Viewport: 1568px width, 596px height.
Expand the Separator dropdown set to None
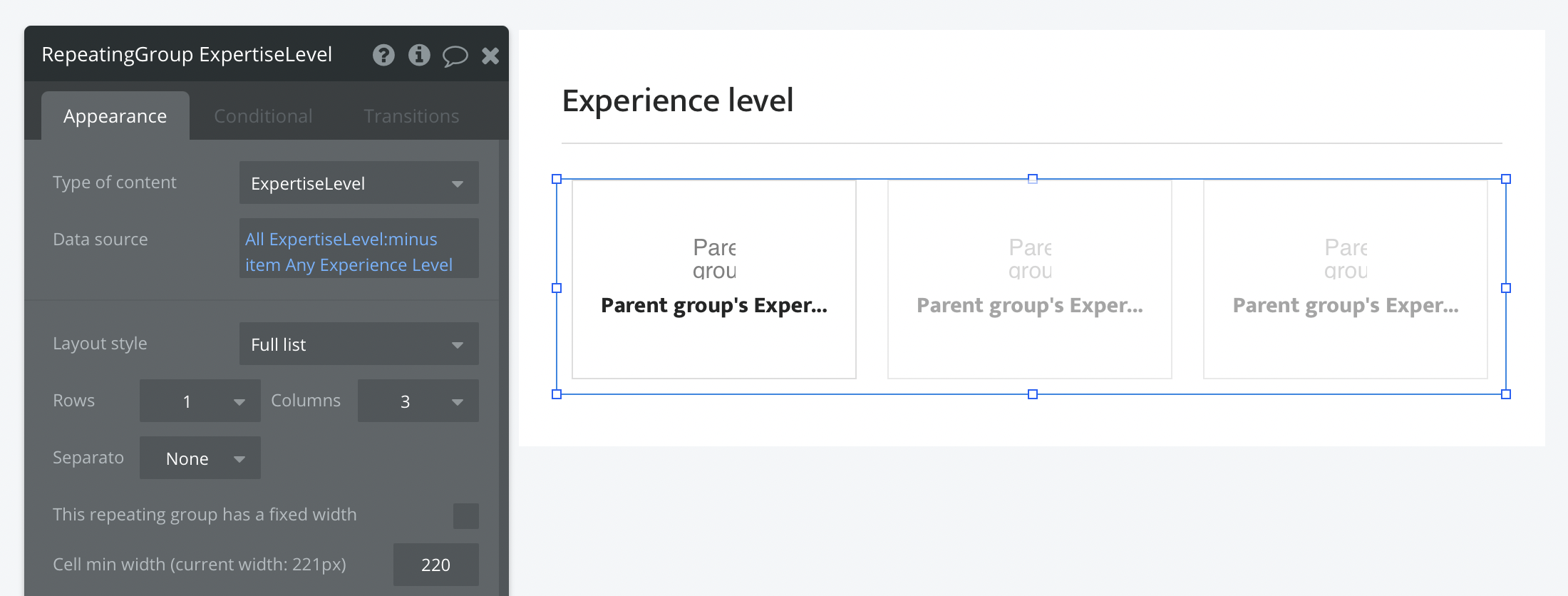[x=200, y=458]
